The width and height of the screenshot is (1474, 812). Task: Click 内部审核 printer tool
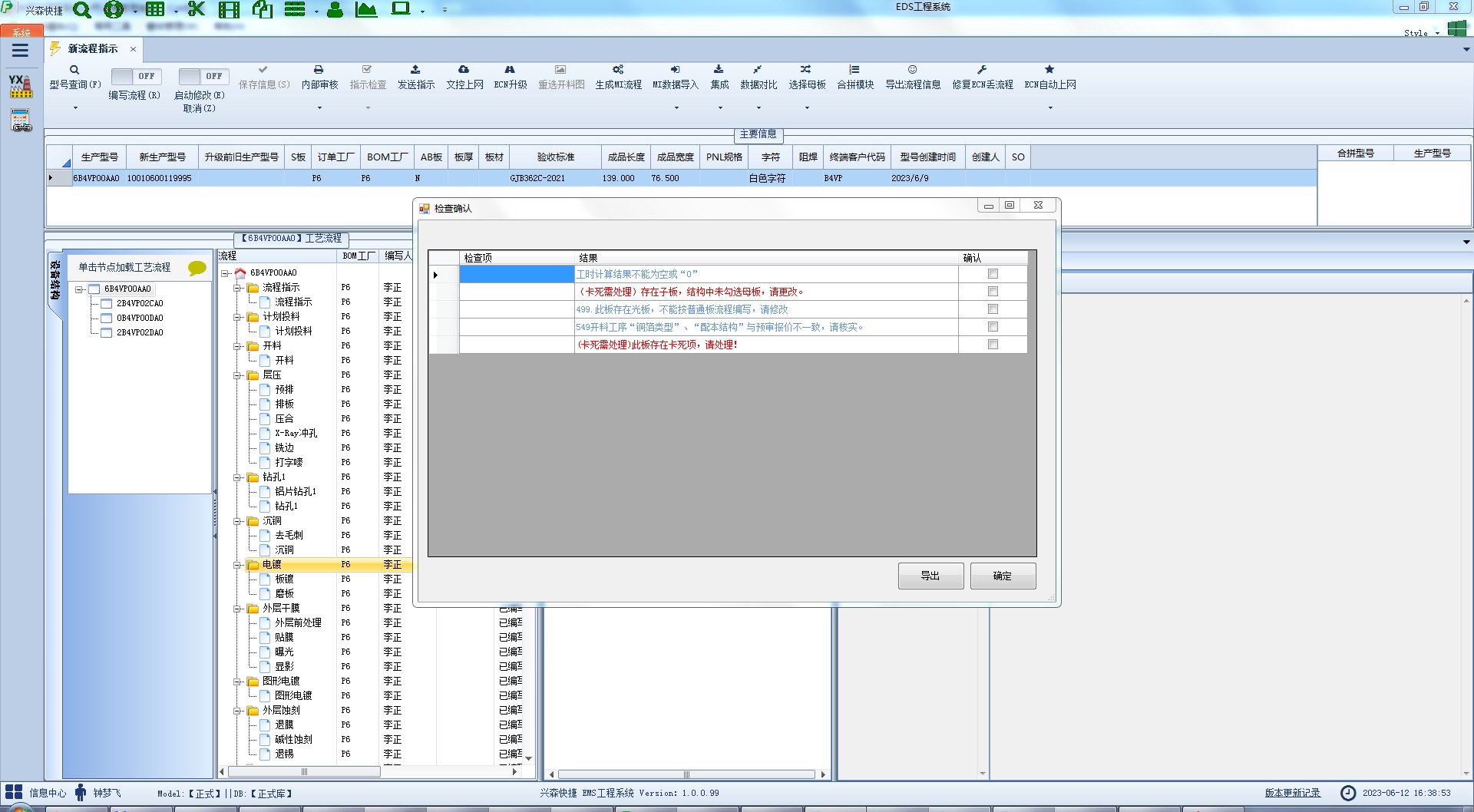319,78
